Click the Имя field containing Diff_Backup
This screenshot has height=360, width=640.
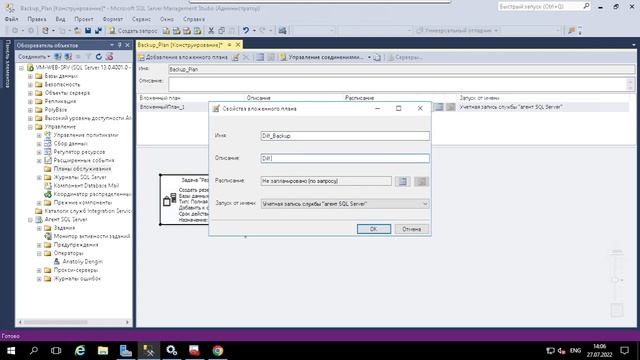(345, 136)
